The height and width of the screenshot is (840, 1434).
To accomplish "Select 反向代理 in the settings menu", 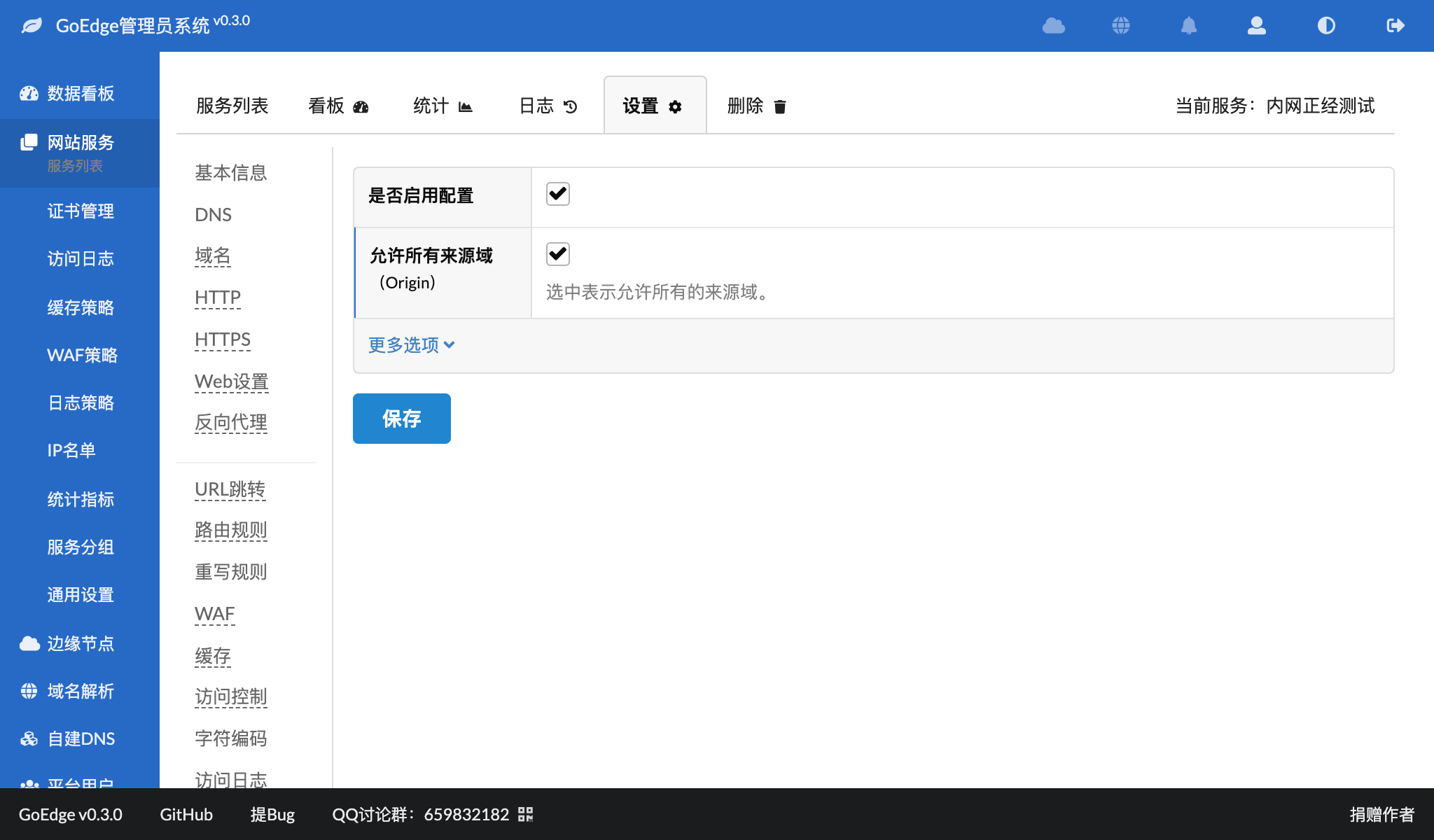I will click(x=231, y=422).
